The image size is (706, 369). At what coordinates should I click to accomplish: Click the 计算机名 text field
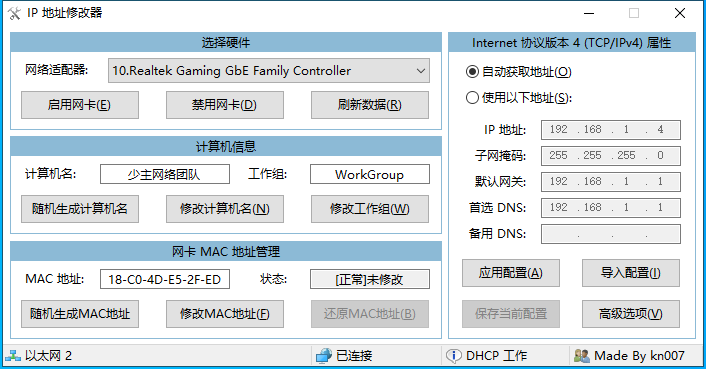(165, 174)
